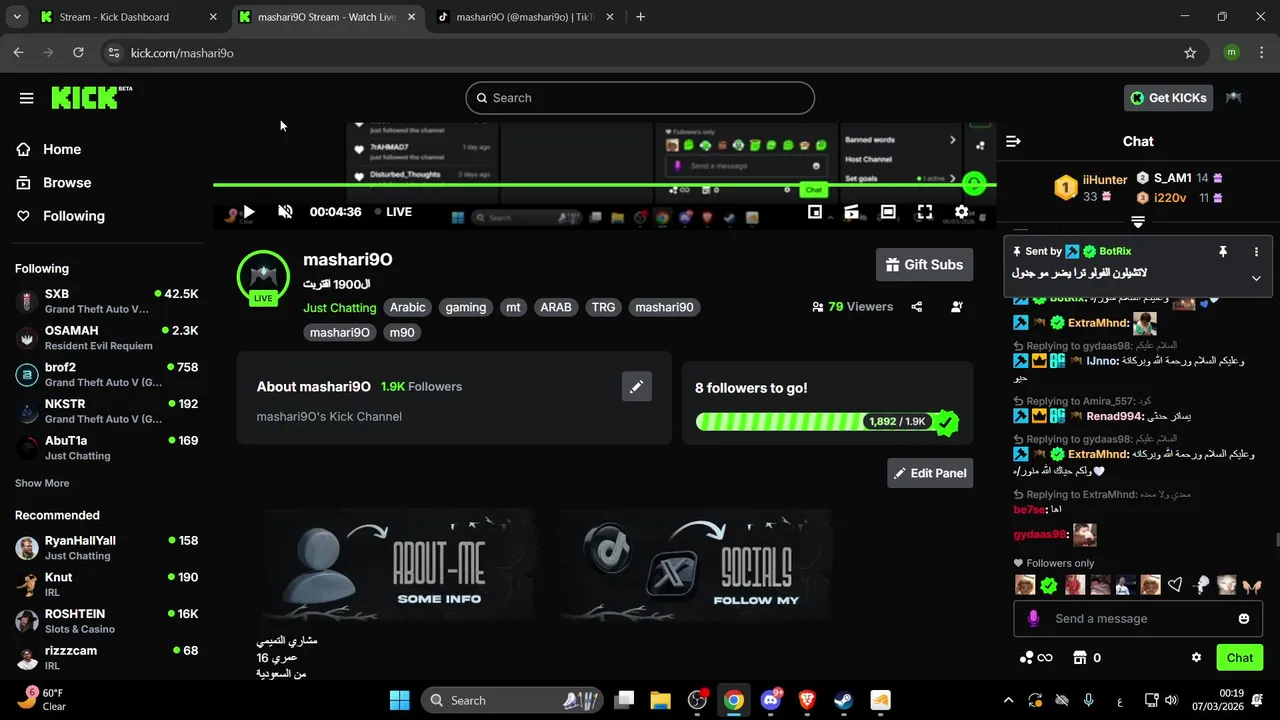
Task: Focus the Send a message field
Action: (1140, 619)
